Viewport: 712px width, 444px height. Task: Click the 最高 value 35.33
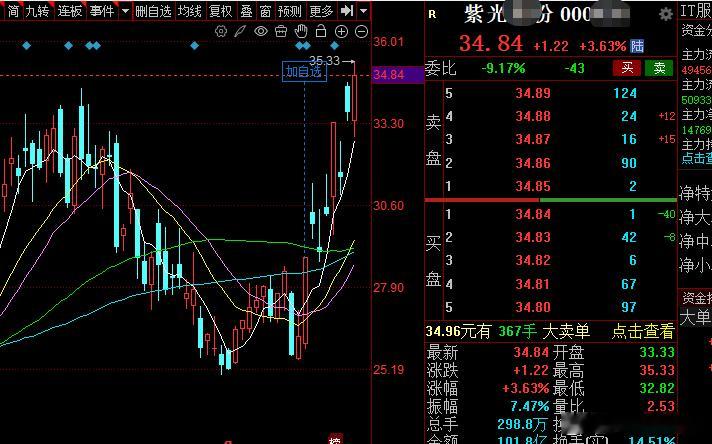(657, 370)
